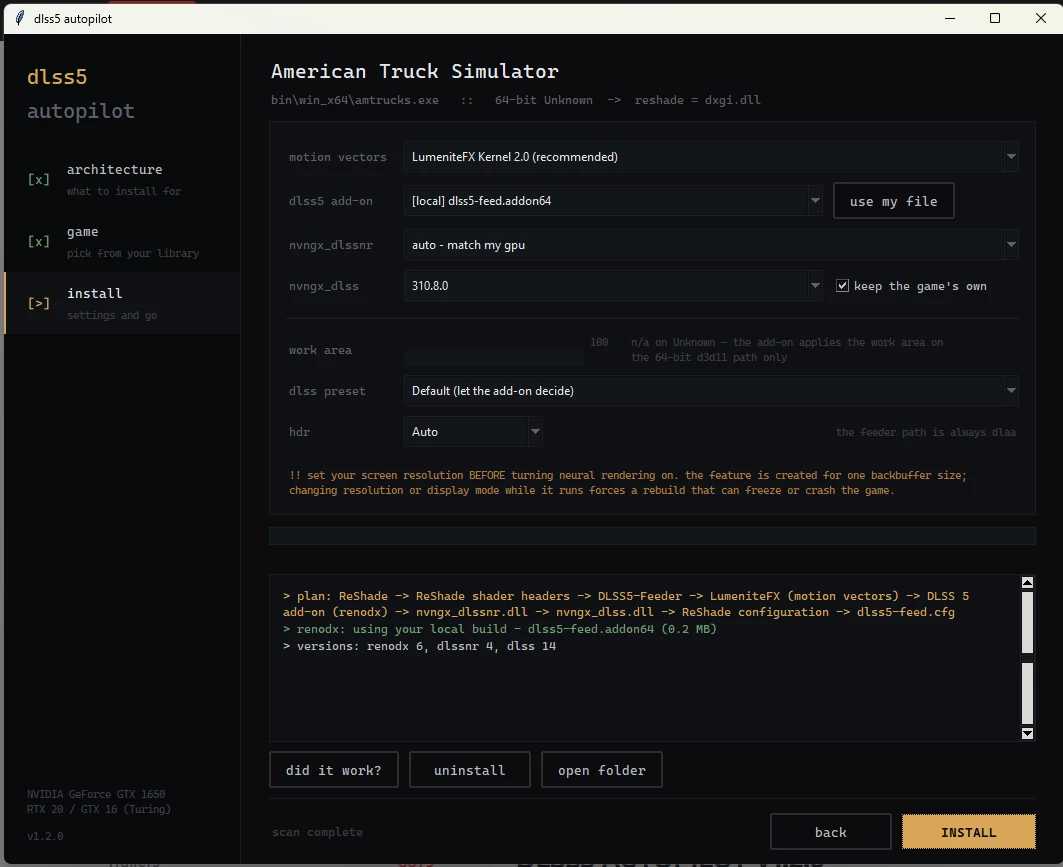Minimize the dlss5 autopilot window
This screenshot has width=1063, height=867.
[950, 18]
